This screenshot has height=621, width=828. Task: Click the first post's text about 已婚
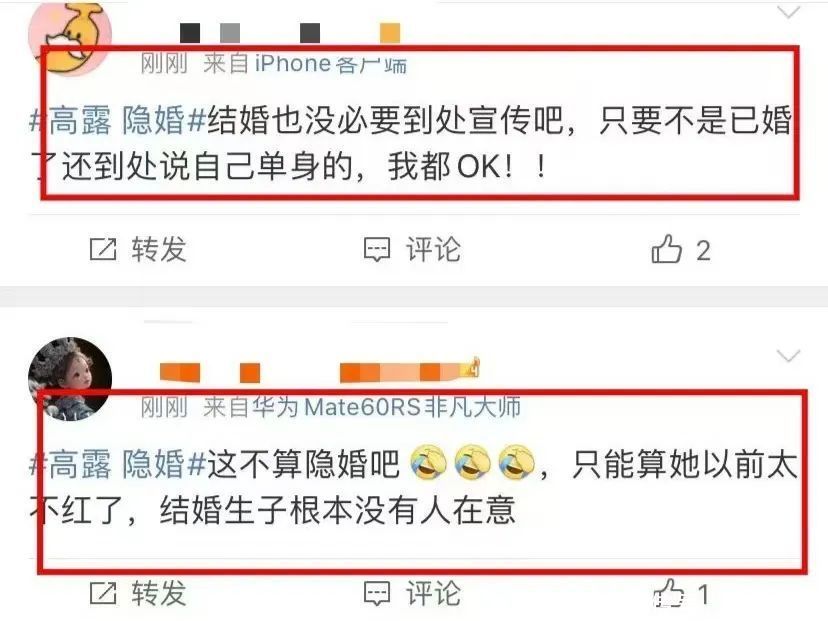click(411, 143)
